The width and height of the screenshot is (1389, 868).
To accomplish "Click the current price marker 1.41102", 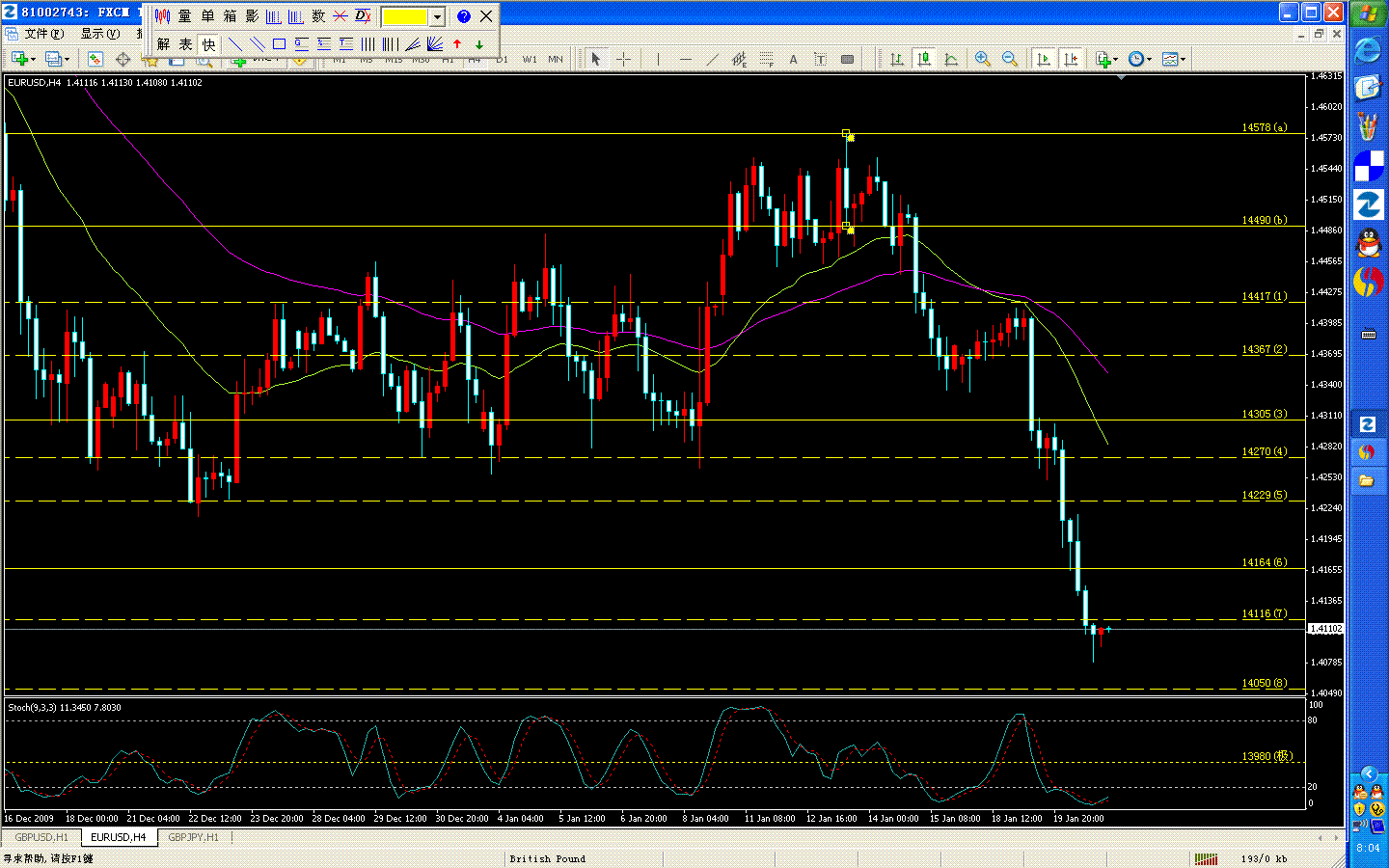I will (1325, 629).
